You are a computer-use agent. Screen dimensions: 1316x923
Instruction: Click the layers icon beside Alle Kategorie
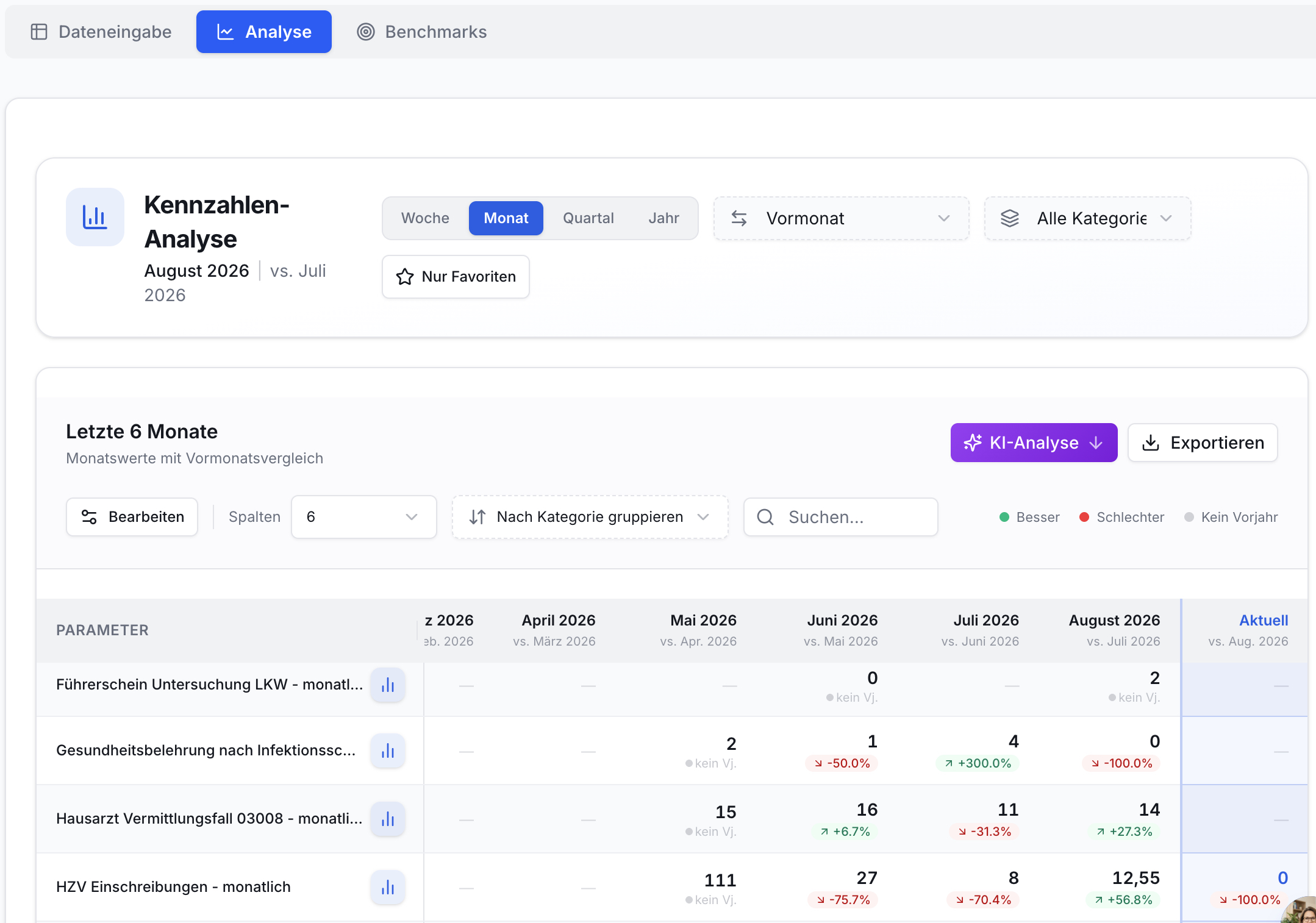(x=1010, y=218)
